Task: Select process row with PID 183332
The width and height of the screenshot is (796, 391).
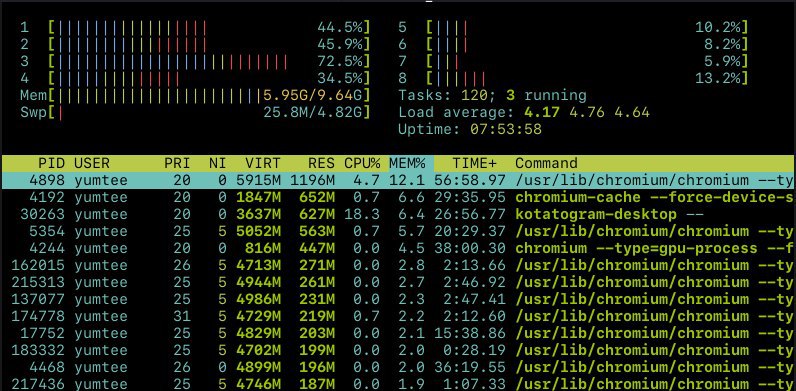Action: pos(398,350)
